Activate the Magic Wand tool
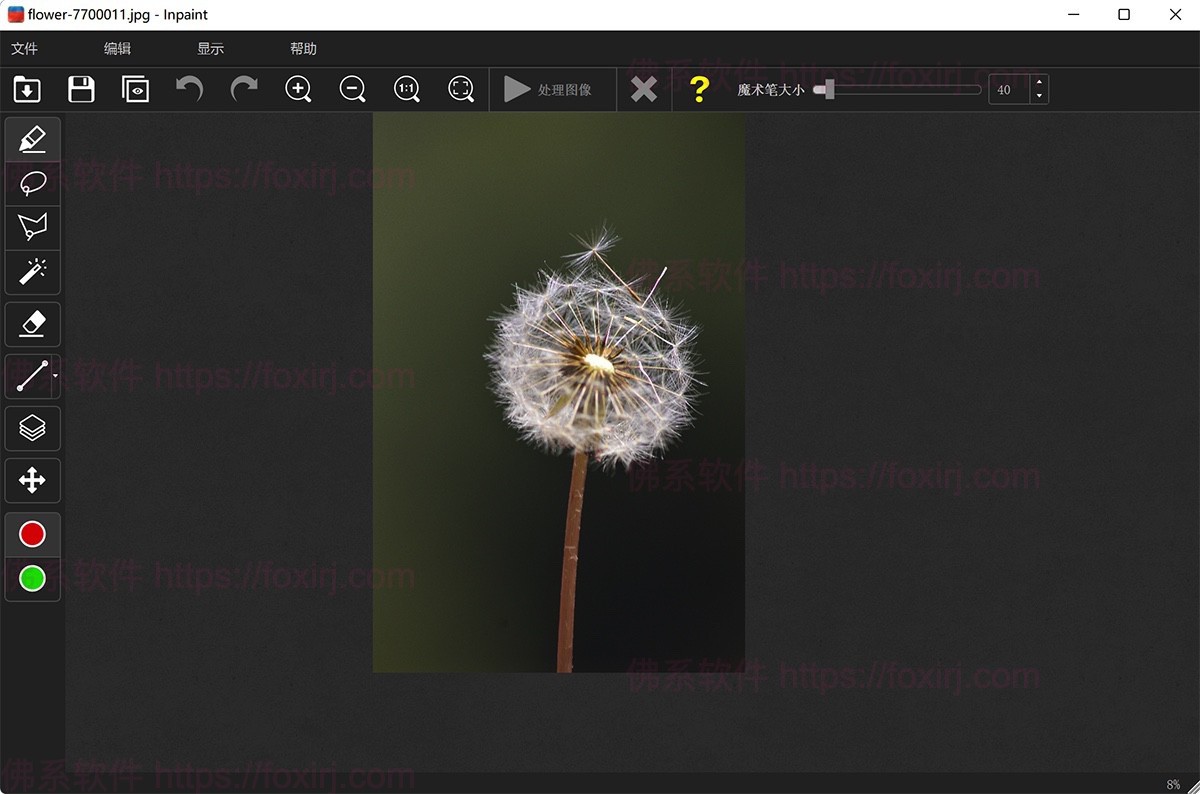The image size is (1200, 794). tap(33, 272)
